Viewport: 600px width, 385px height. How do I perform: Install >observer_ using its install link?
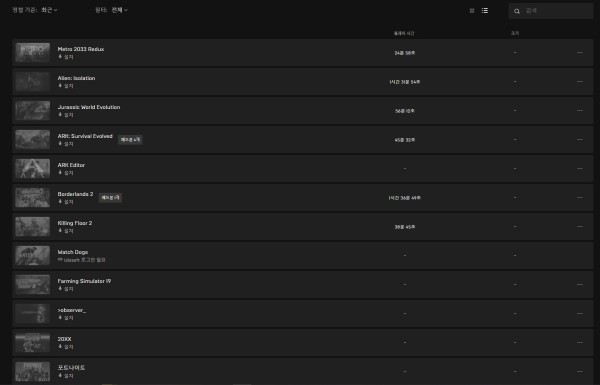(66, 318)
